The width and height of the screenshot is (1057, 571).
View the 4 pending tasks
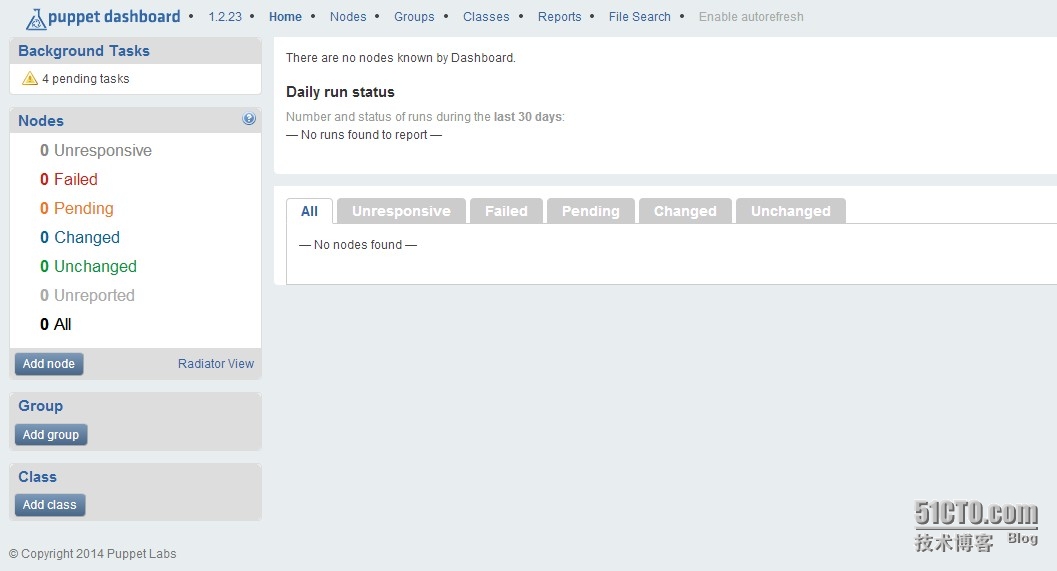(x=86, y=79)
